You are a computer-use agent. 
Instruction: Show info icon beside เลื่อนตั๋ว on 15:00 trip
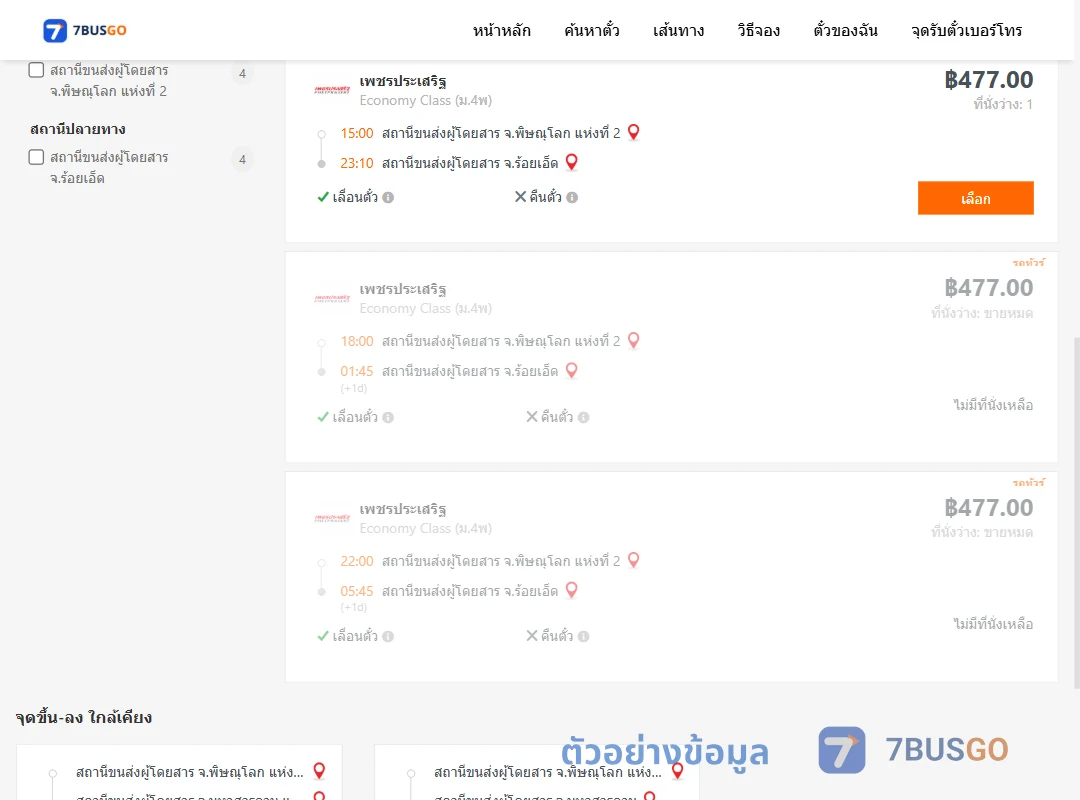tap(388, 198)
